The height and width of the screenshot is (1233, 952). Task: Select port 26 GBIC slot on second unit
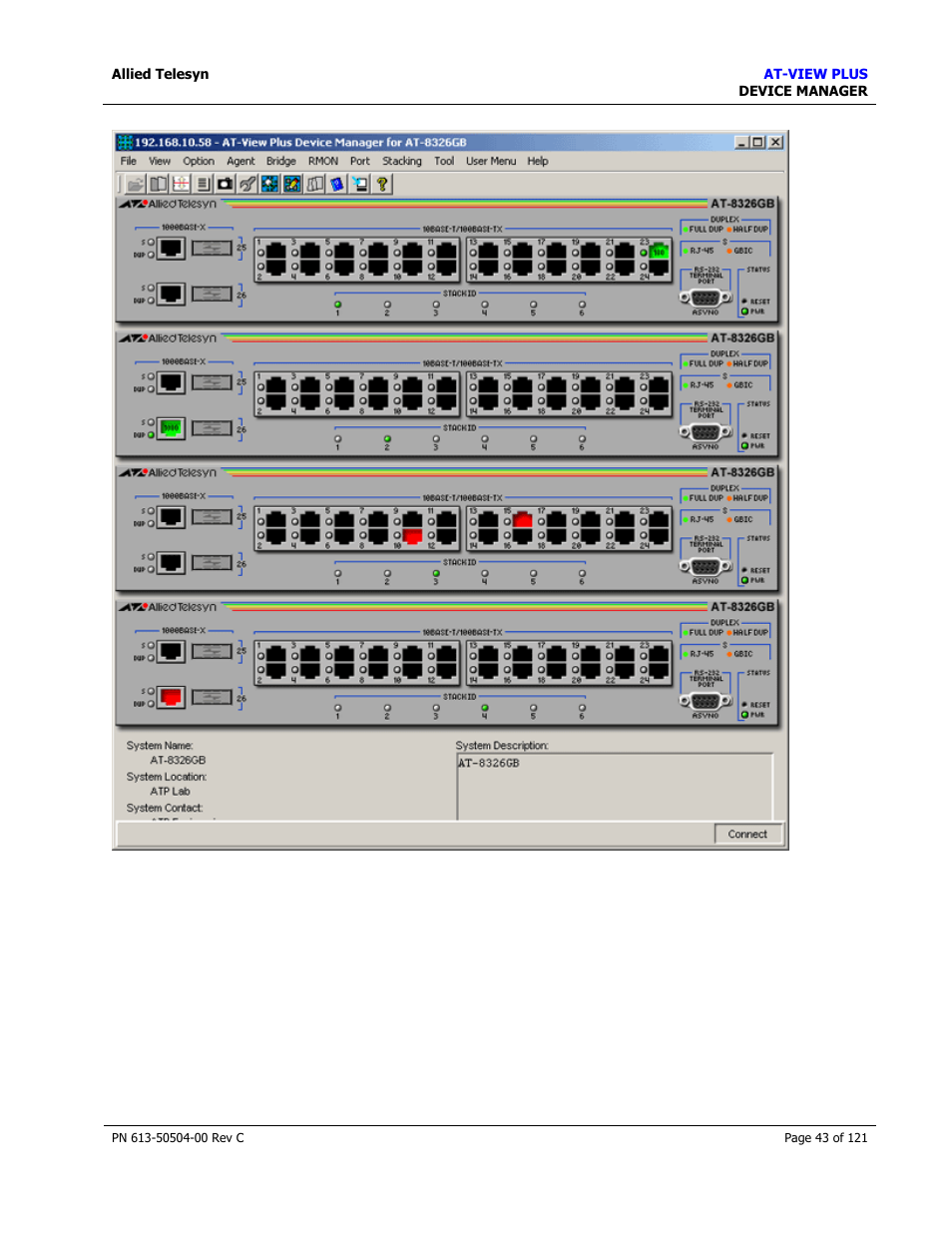pos(212,428)
